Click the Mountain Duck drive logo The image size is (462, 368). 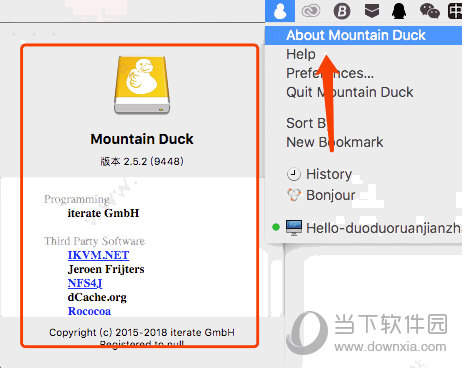coord(142,85)
